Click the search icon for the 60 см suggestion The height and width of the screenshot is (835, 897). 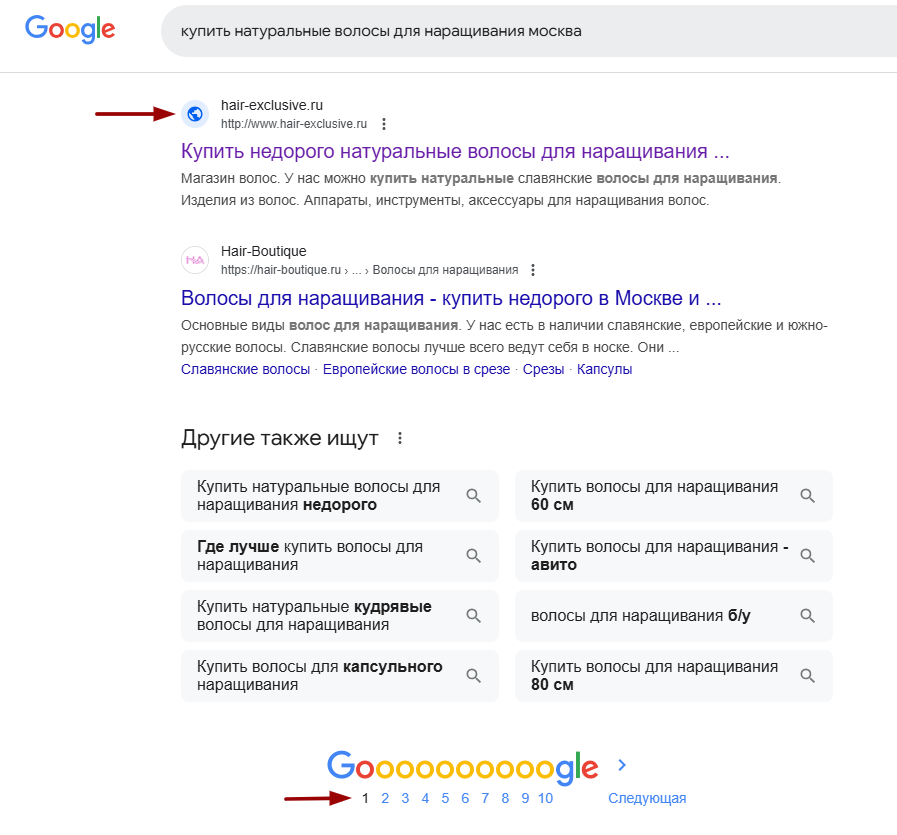coord(807,495)
